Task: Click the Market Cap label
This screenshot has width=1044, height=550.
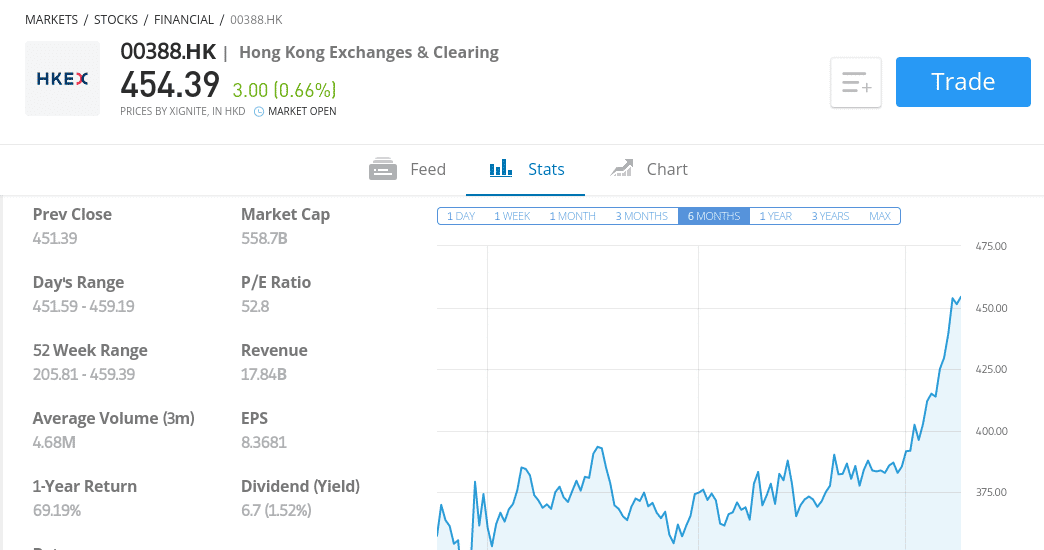Action: tap(286, 214)
